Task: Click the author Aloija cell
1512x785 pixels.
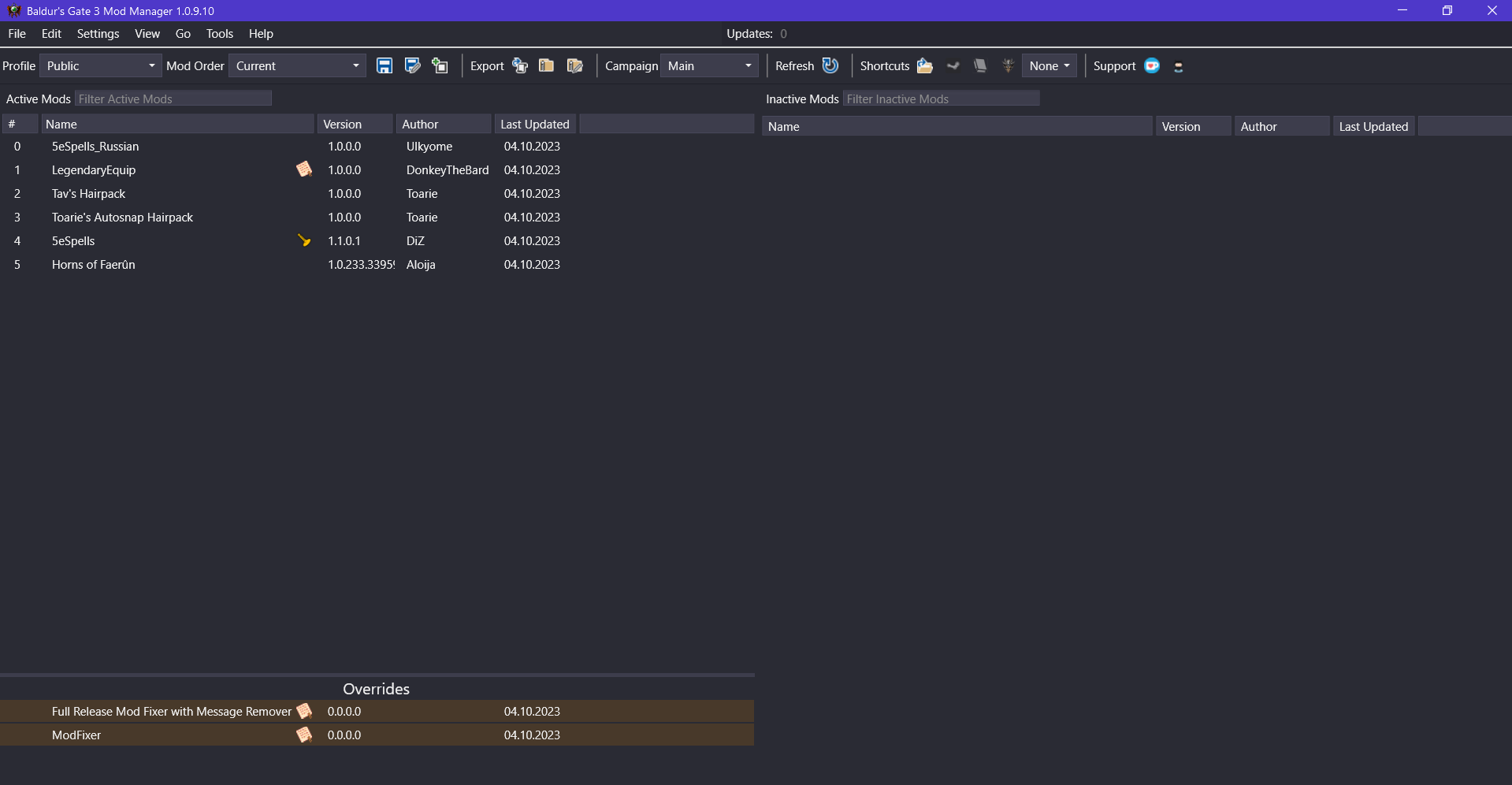Action: click(421, 265)
